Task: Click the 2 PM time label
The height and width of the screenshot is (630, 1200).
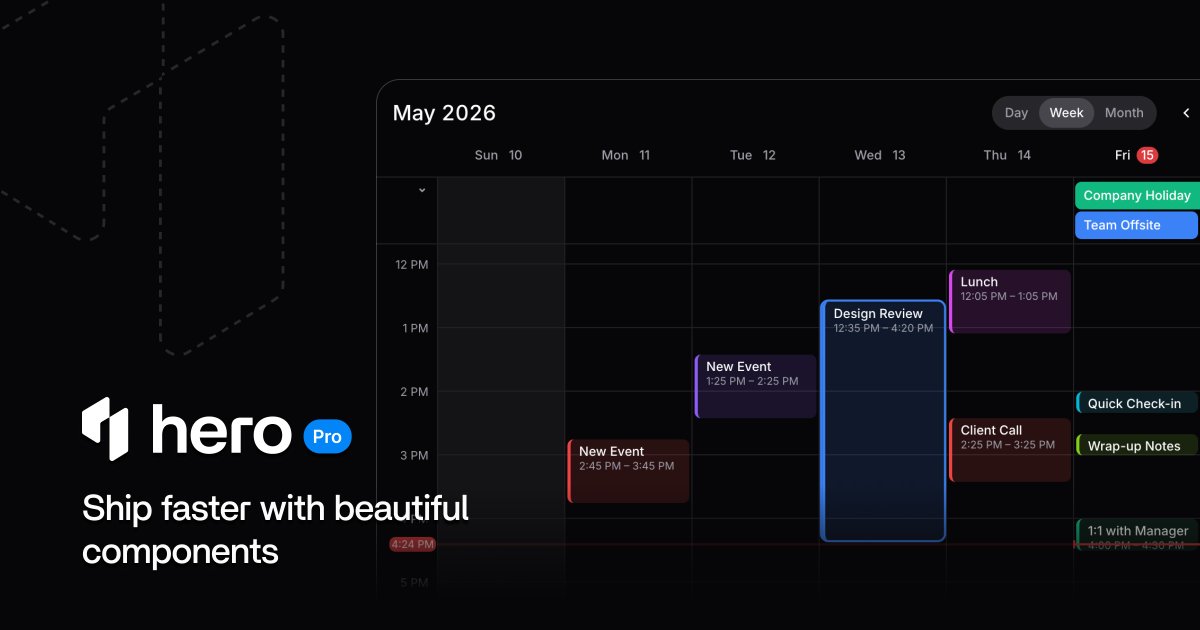Action: (414, 392)
